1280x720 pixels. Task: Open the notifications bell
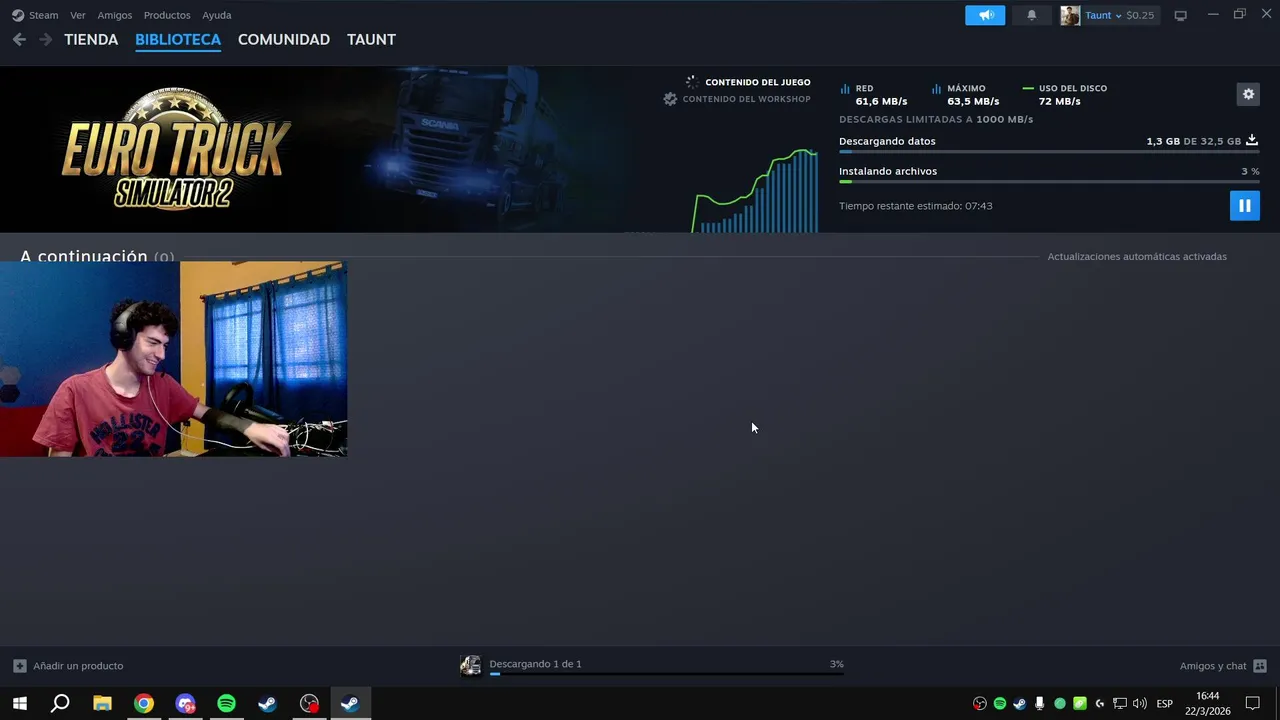tap(1032, 15)
